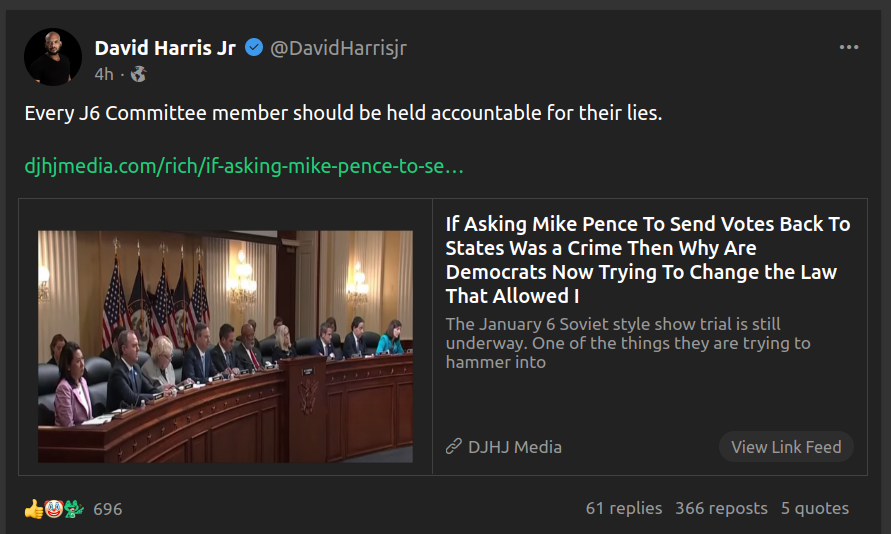Open the djhjmedia.com article link
This screenshot has width=891, height=534.
click(x=244, y=166)
